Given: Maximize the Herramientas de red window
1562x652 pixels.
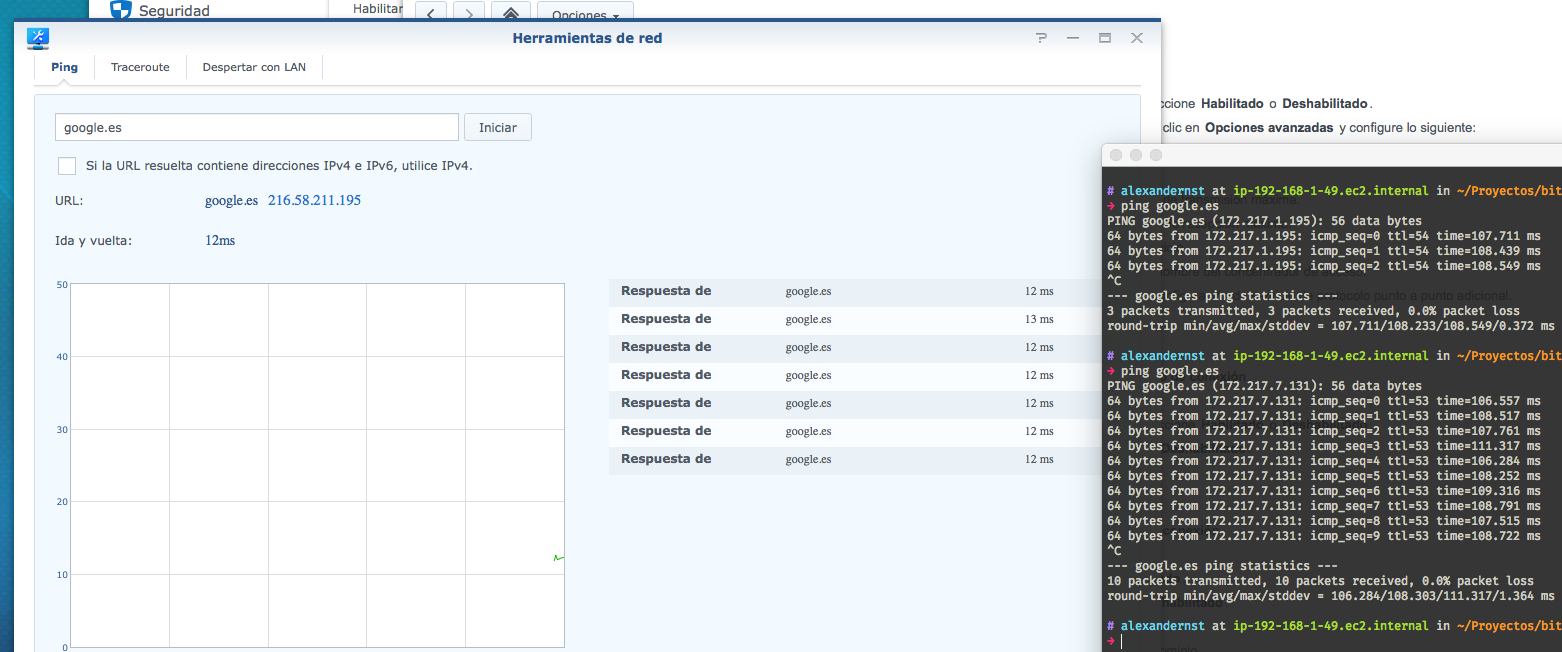Looking at the screenshot, I should point(1105,38).
